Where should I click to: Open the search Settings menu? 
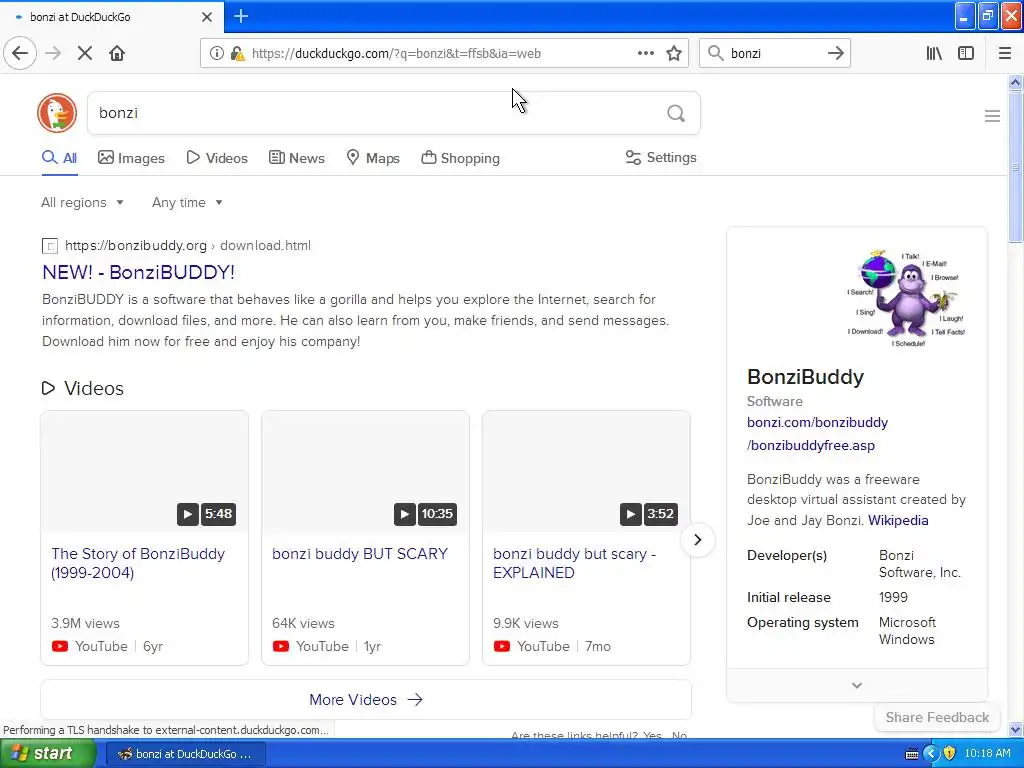pyautogui.click(x=661, y=157)
